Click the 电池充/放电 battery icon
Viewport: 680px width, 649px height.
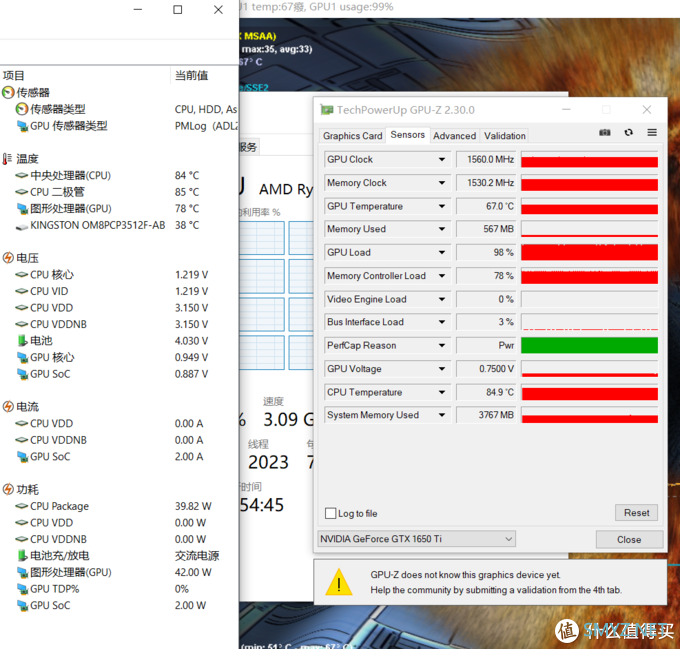coord(23,556)
